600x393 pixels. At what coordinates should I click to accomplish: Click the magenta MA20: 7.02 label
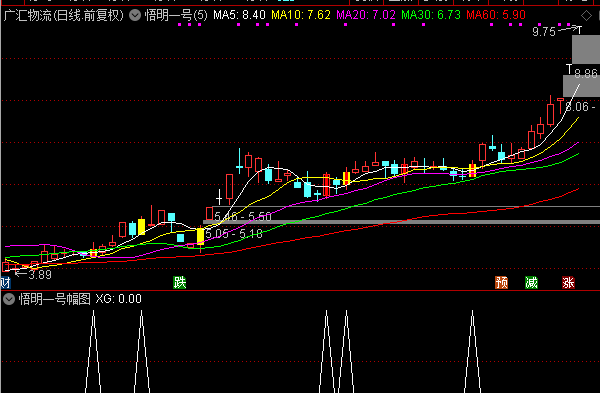[x=366, y=15]
